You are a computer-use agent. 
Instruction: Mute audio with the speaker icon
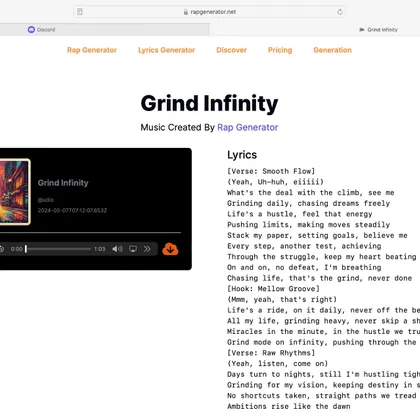(x=117, y=249)
